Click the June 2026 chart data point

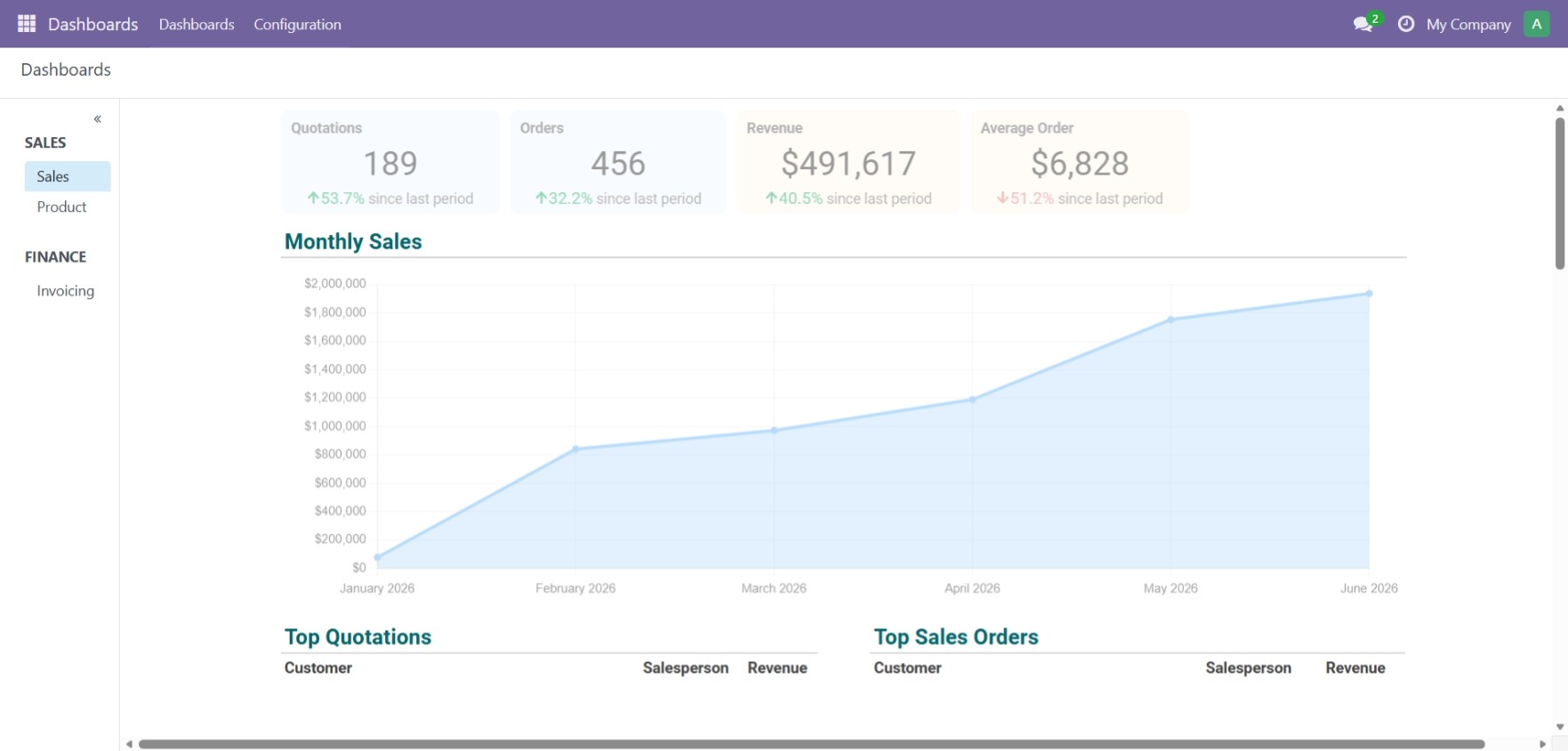tap(1369, 293)
